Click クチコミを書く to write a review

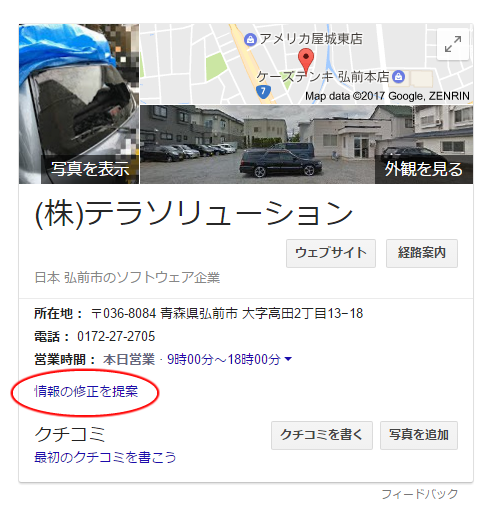coord(322,435)
